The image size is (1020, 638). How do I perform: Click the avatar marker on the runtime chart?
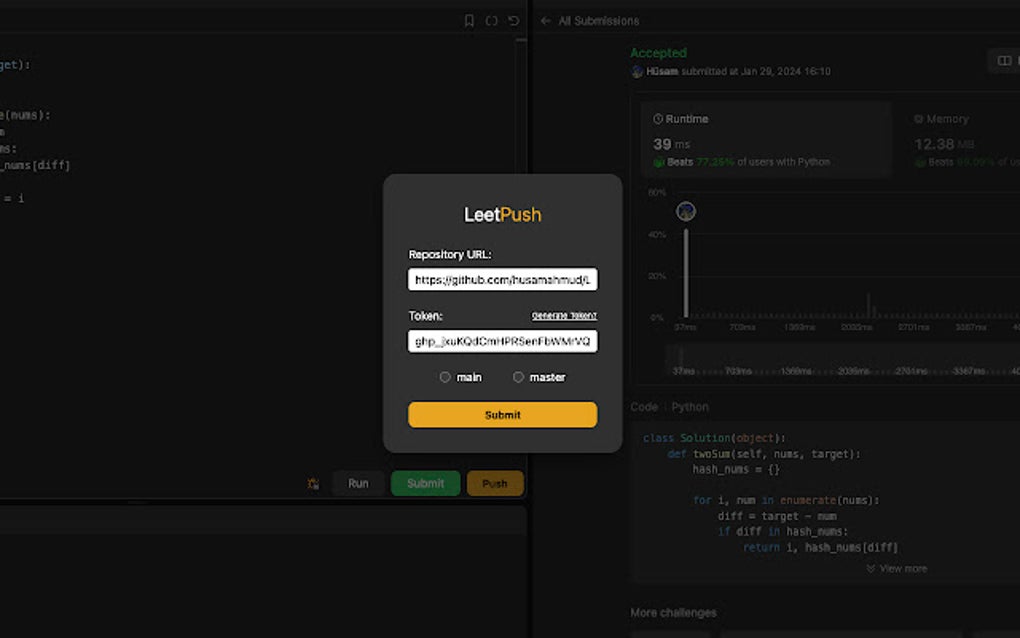click(686, 211)
